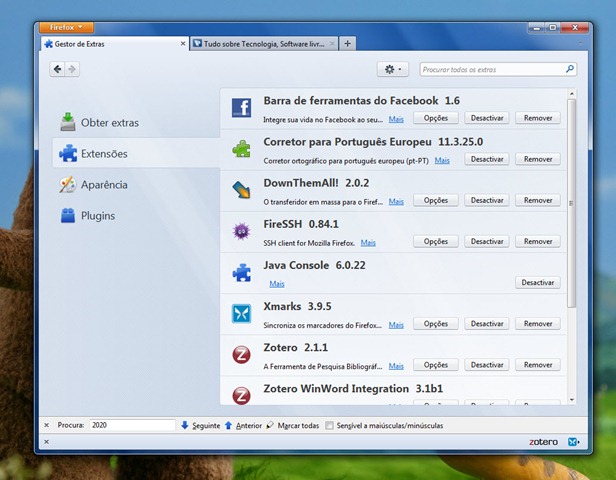Screen dimensions: 616x480
Task: Select Extensões category
Action: 136,154
